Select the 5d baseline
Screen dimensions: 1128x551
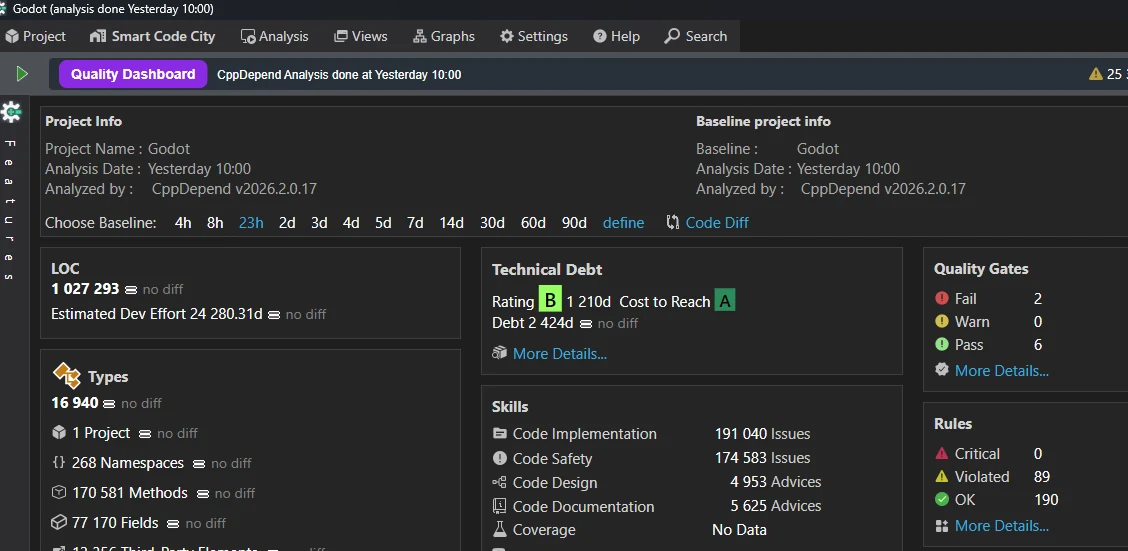383,223
